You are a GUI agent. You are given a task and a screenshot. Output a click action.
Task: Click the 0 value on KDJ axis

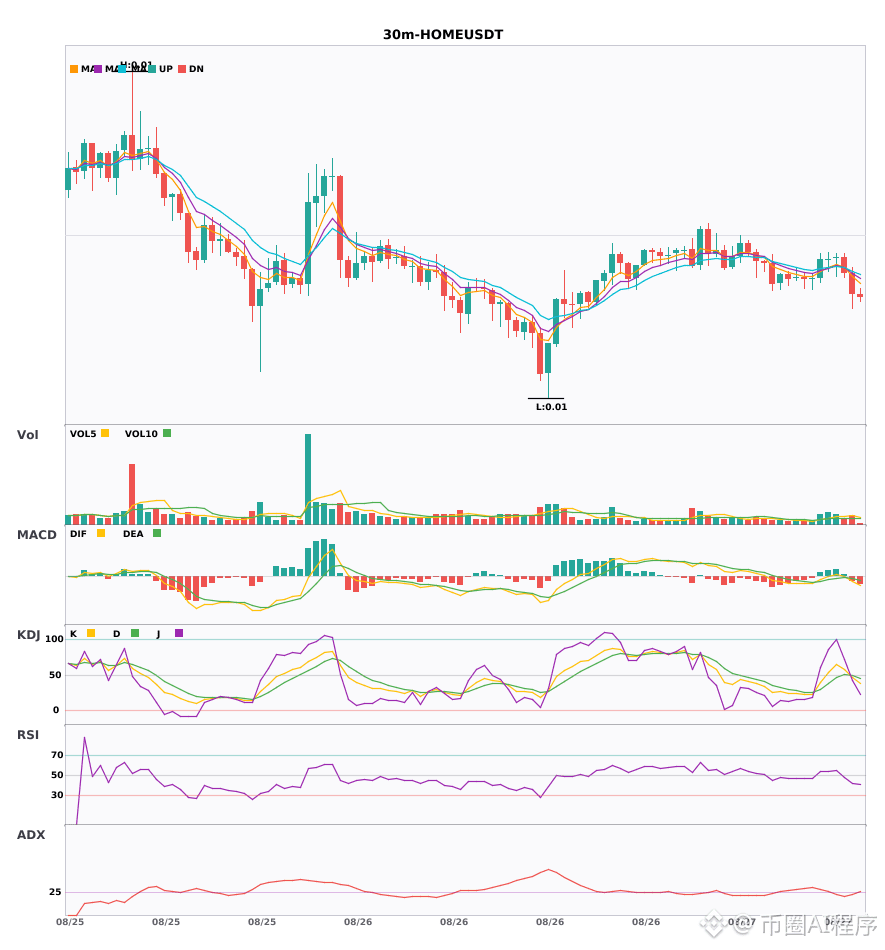(56, 710)
